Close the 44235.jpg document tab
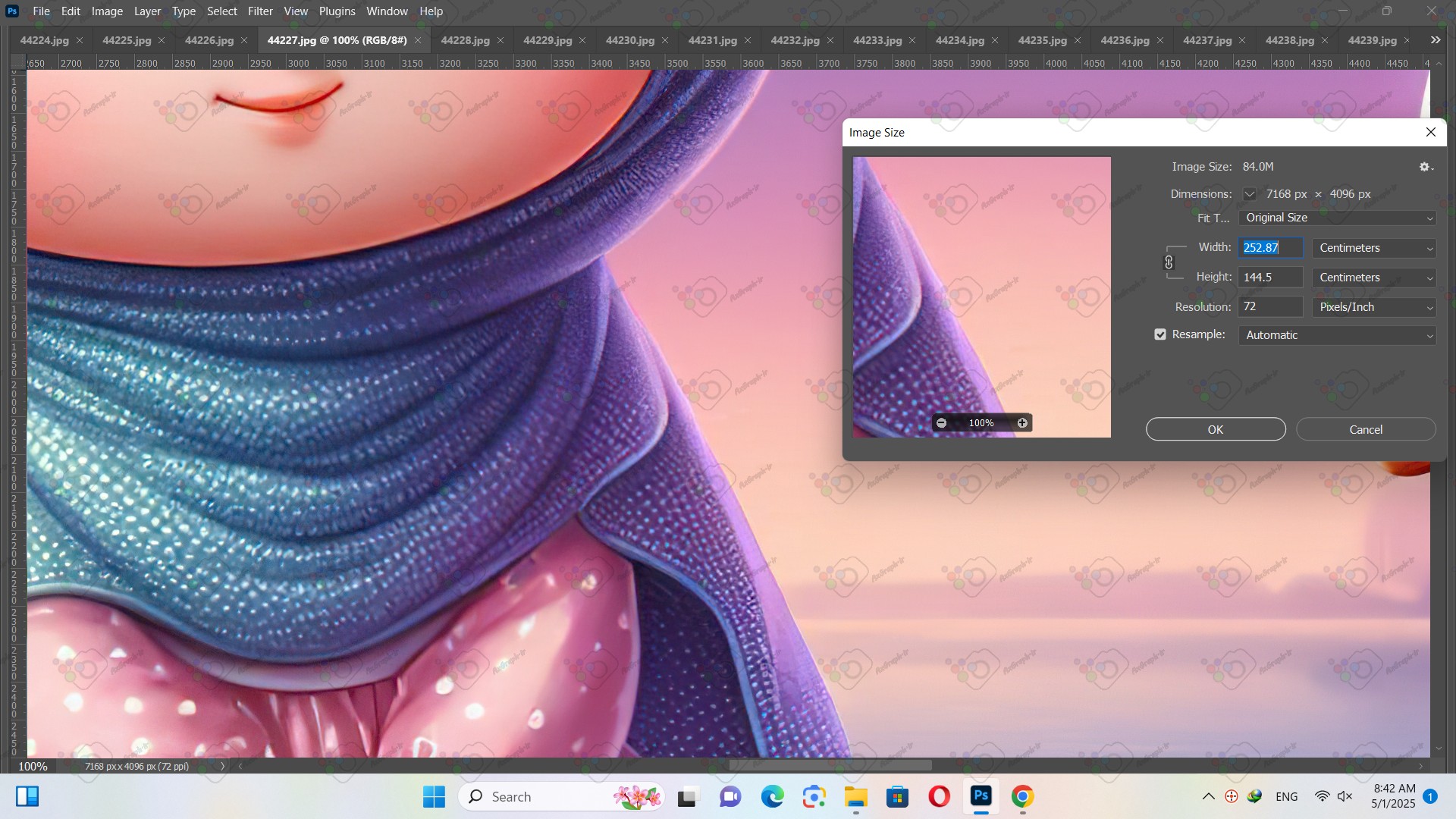Screen dimensions: 1456x819 pos(1078,40)
